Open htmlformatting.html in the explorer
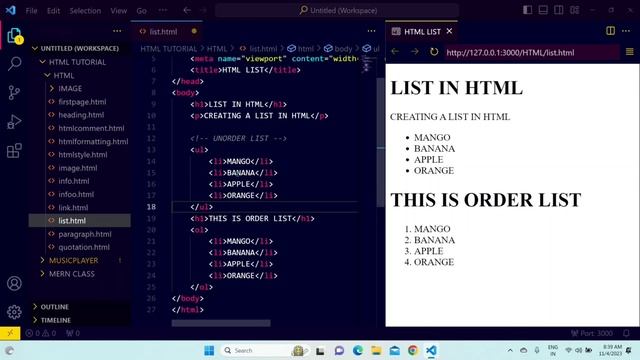640x360 pixels. (x=93, y=141)
